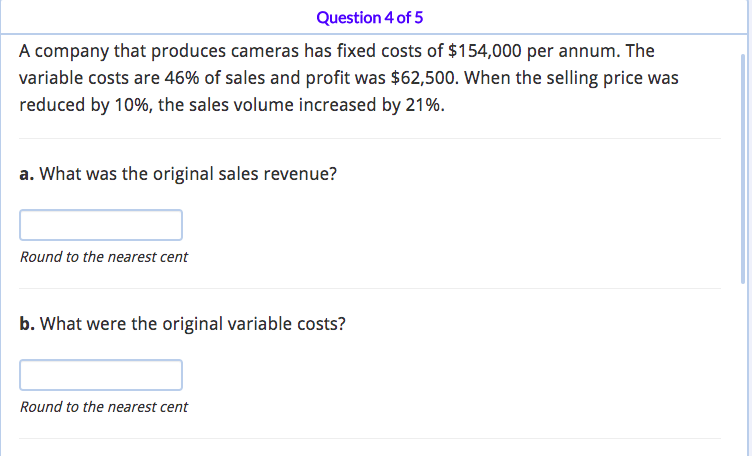The width and height of the screenshot is (752, 456).
Task: Click the rounding hint under part b
Action: pyautogui.click(x=104, y=407)
